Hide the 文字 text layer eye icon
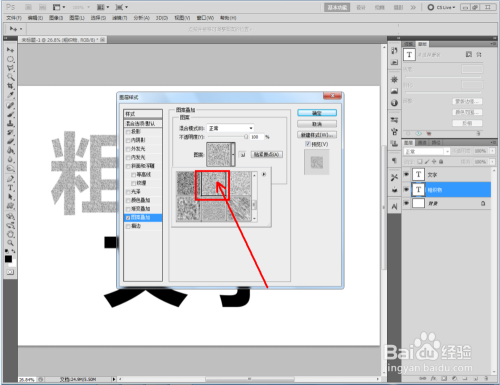The height and width of the screenshot is (385, 500). (406, 174)
